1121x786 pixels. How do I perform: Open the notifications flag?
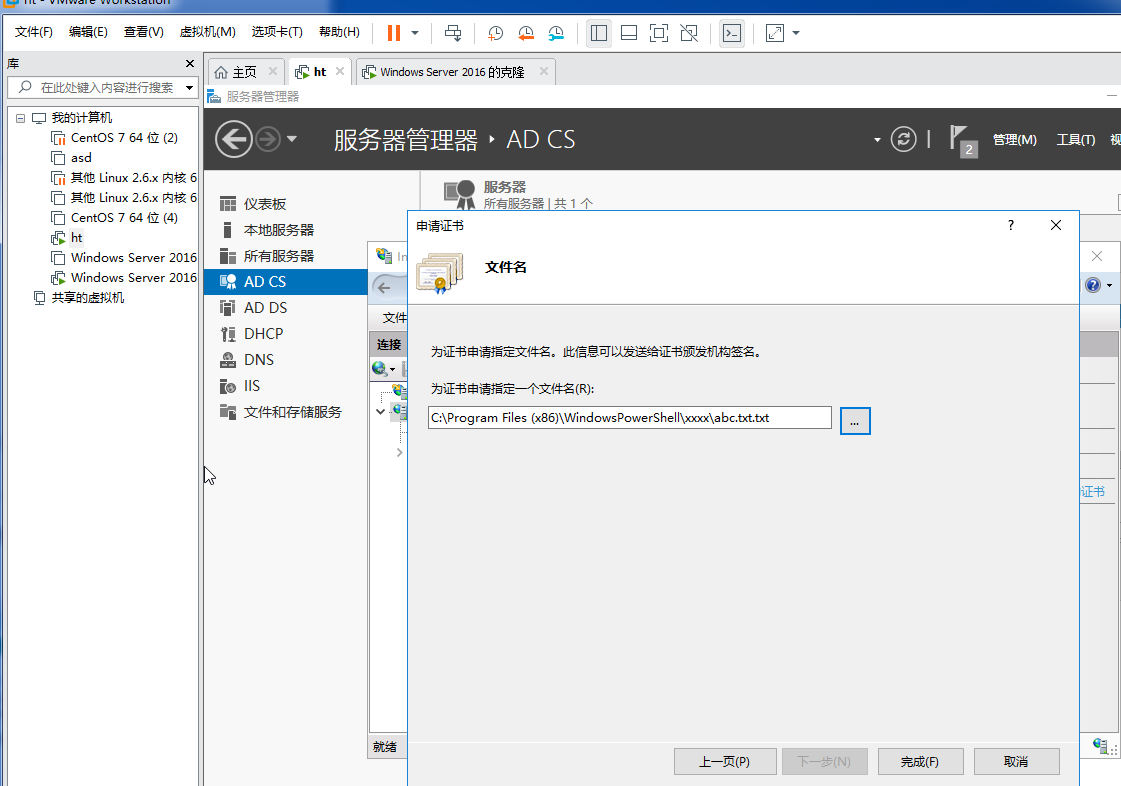(962, 140)
